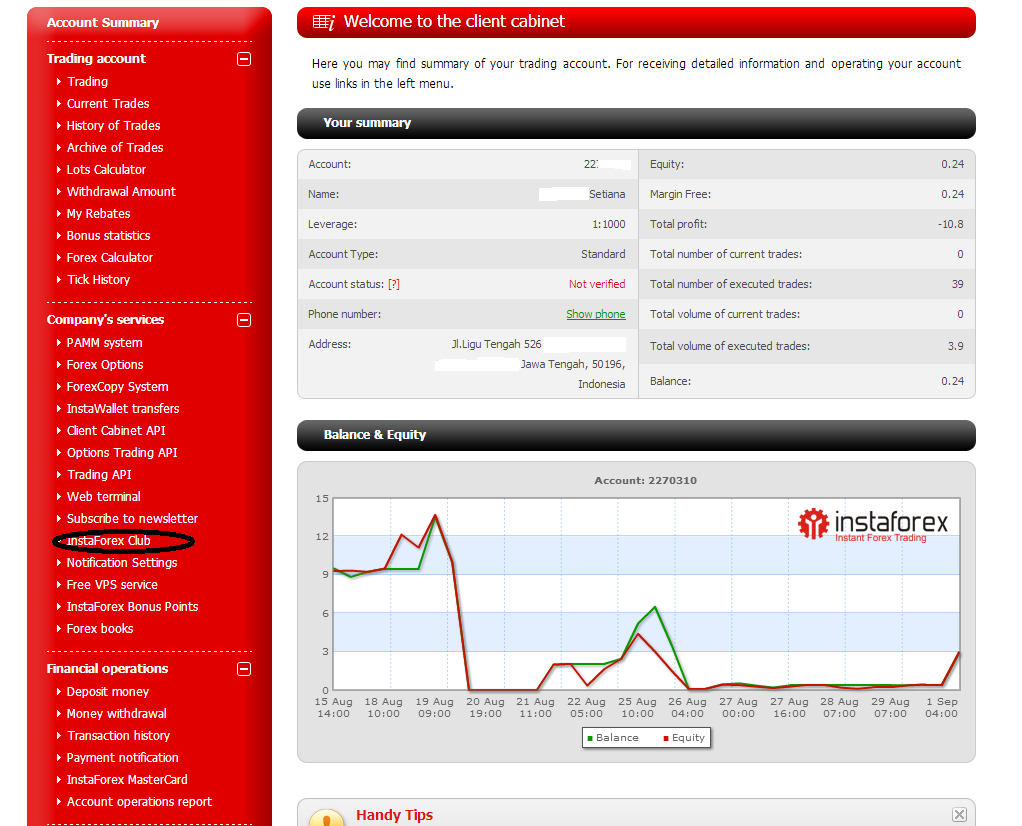
Task: Click the client cabinet info icon
Action: [324, 22]
